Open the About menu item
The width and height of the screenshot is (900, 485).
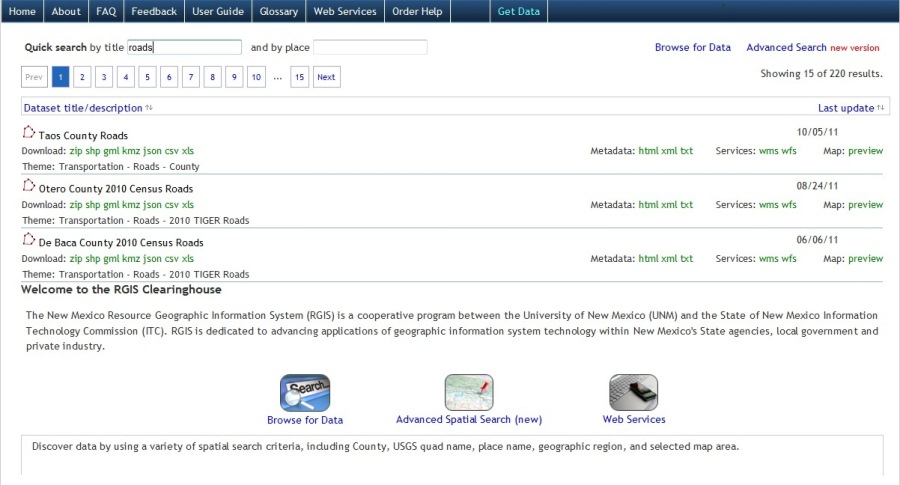pos(66,11)
